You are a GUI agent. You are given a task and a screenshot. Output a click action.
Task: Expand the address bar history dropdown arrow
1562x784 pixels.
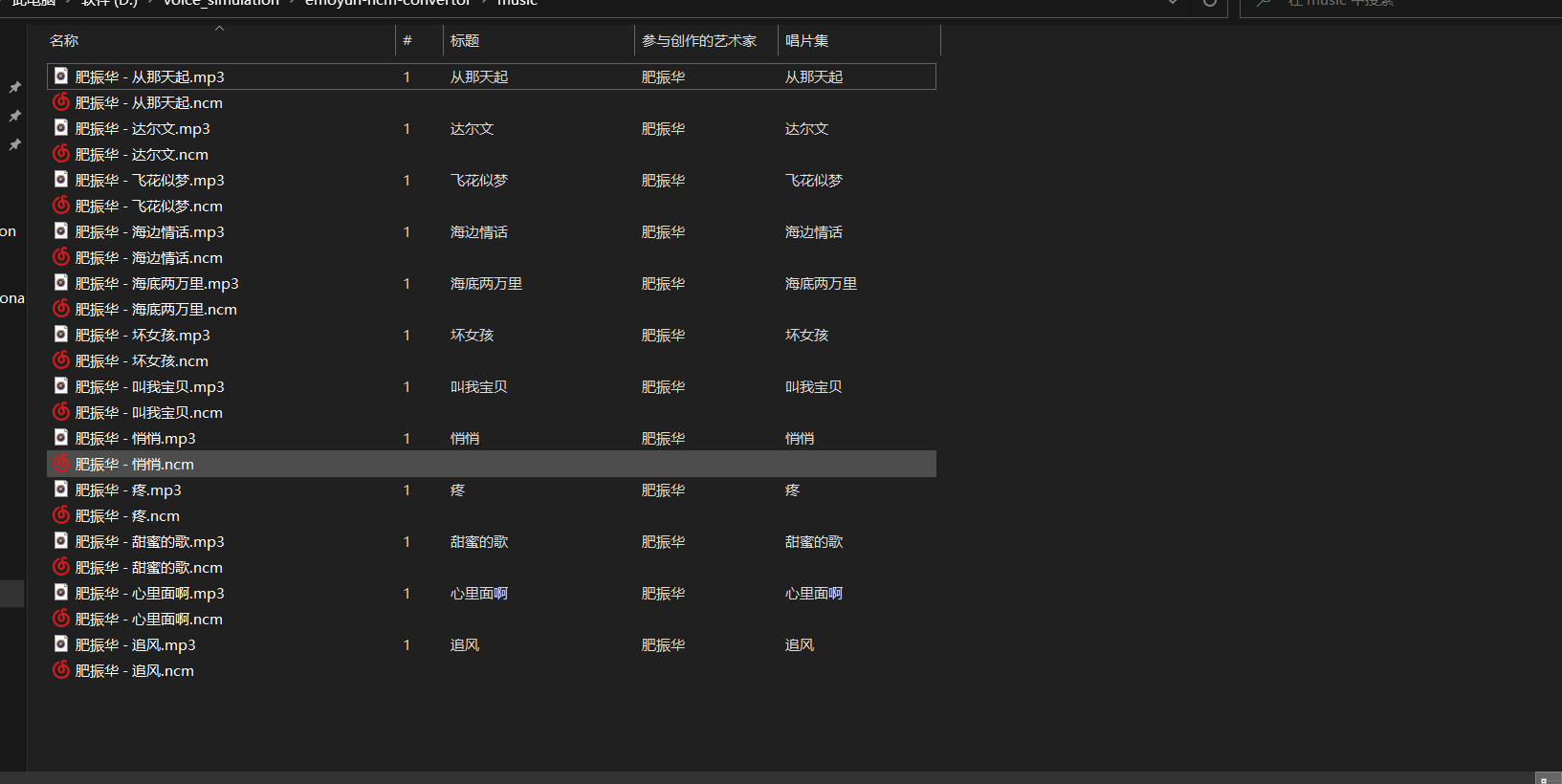(1173, 4)
